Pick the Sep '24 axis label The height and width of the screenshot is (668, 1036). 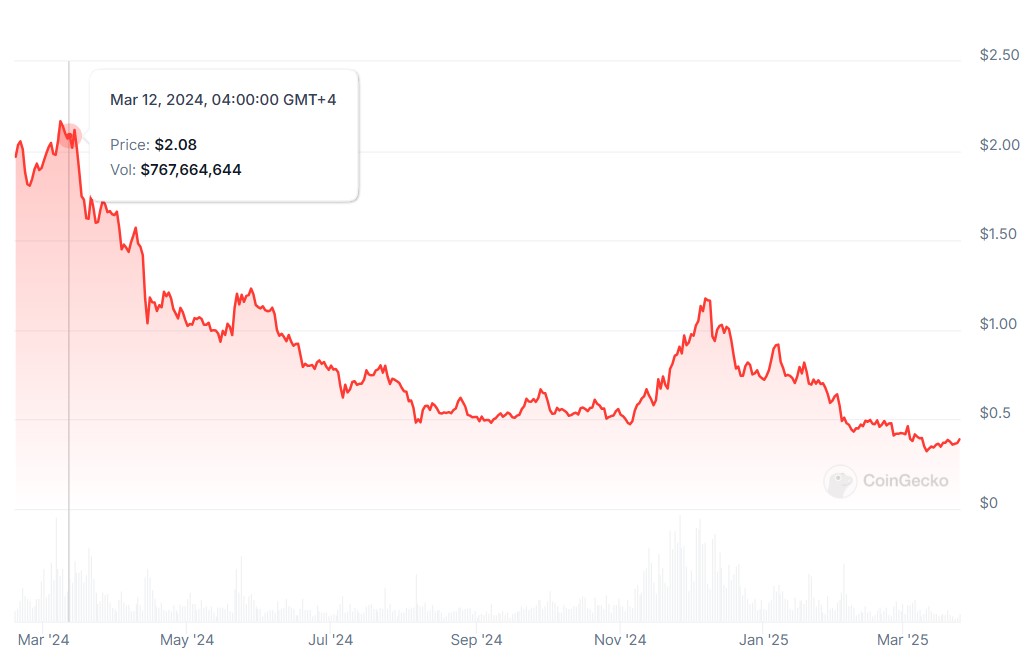[x=477, y=639]
